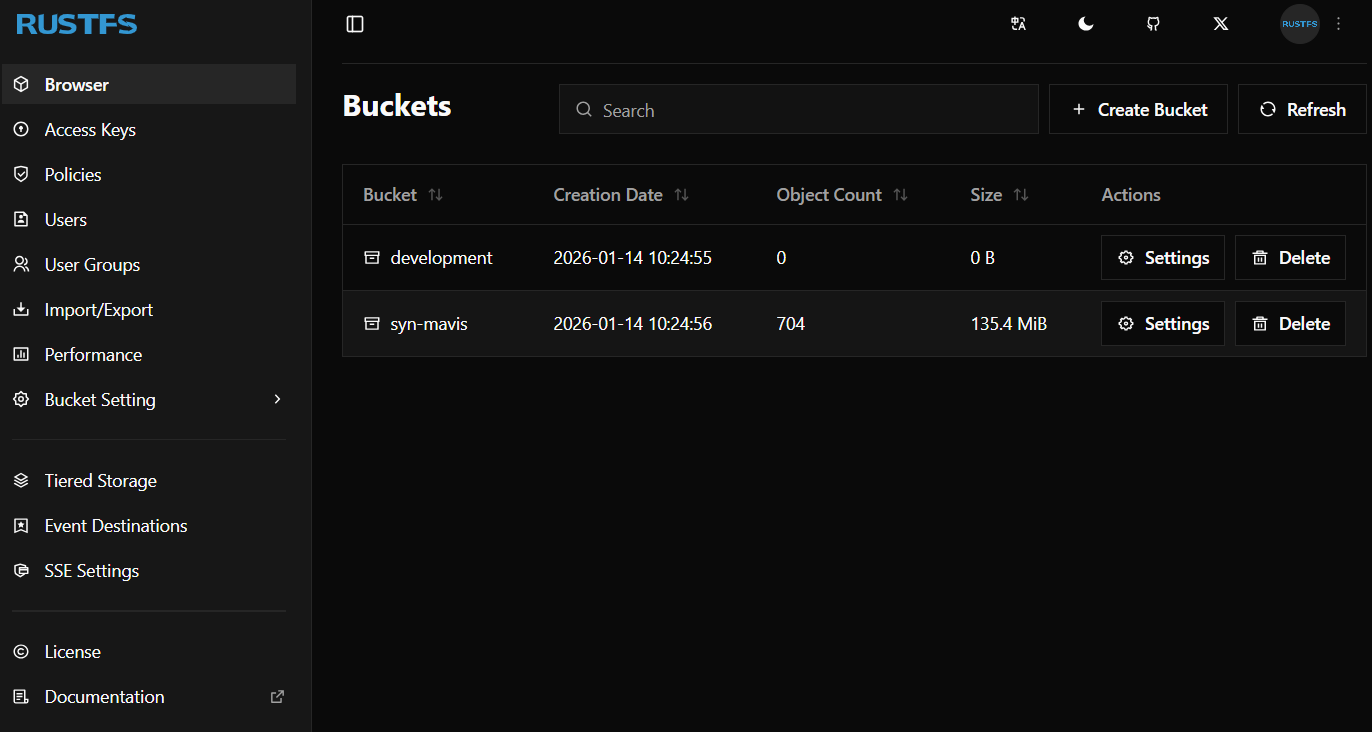The height and width of the screenshot is (732, 1372).
Task: Open the search magnifier in the Buckets search bar
Action: [583, 109]
